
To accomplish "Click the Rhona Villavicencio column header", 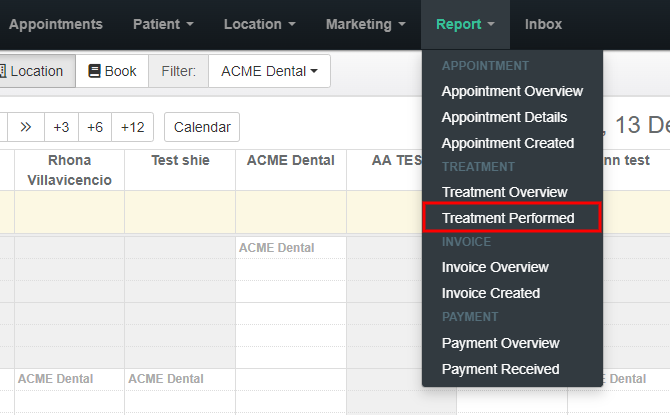I will [x=70, y=170].
